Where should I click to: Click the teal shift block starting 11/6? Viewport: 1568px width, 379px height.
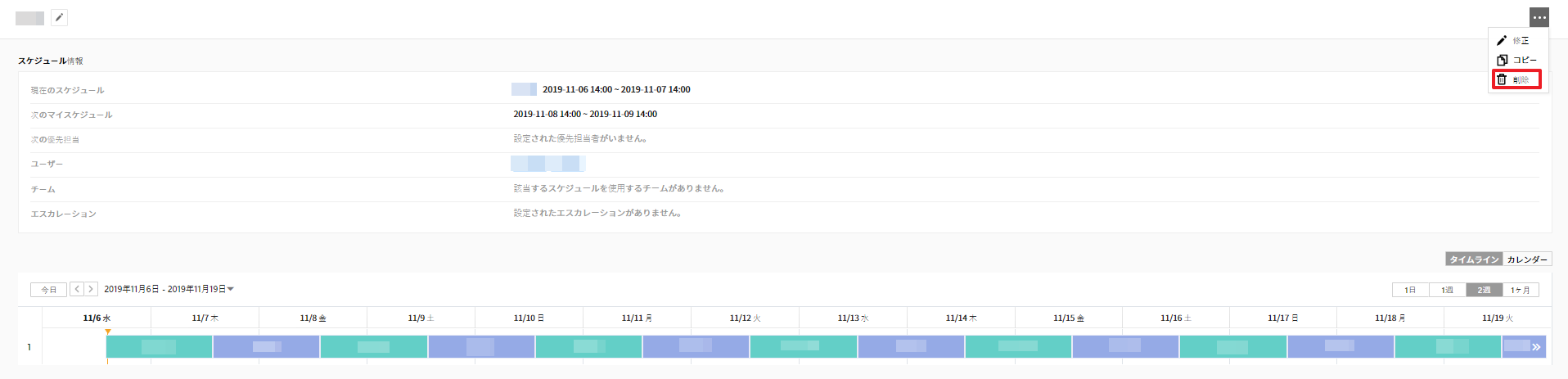pos(160,347)
